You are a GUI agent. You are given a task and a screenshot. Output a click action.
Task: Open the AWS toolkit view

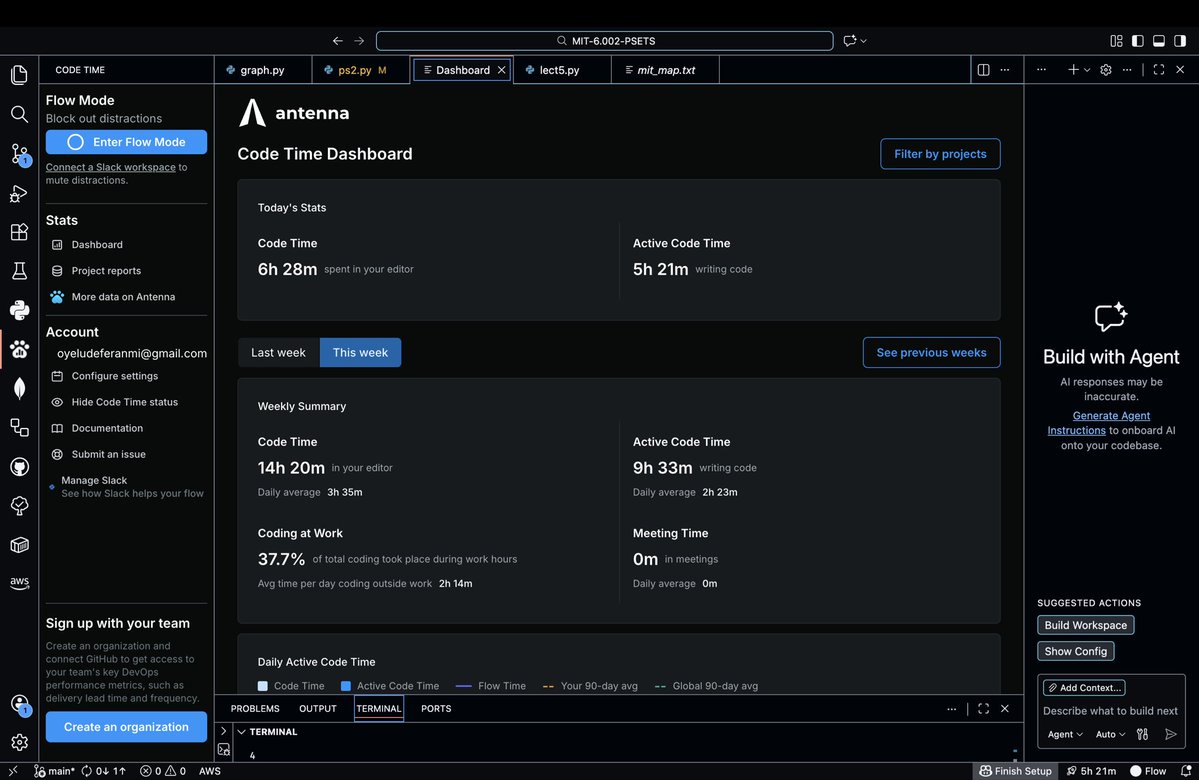coord(19,583)
